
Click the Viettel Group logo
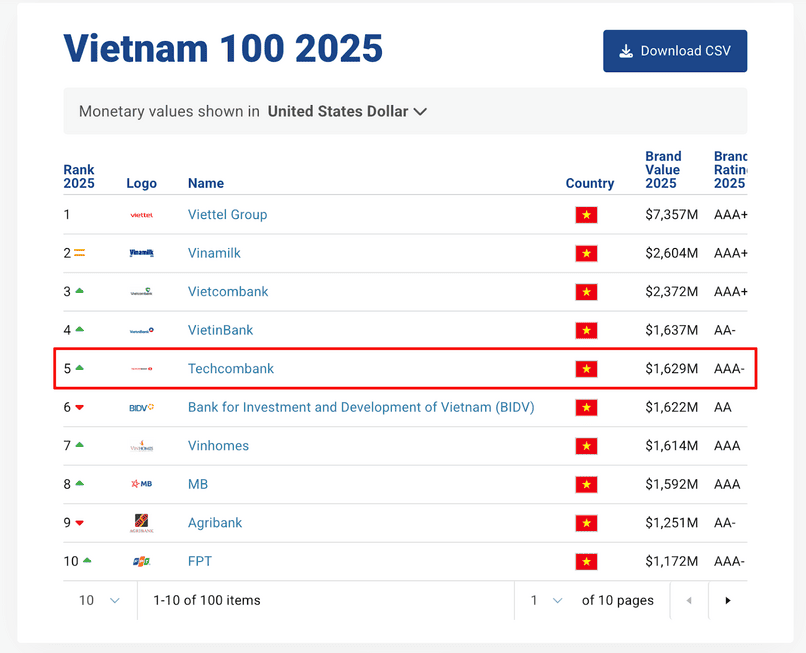pyautogui.click(x=141, y=214)
